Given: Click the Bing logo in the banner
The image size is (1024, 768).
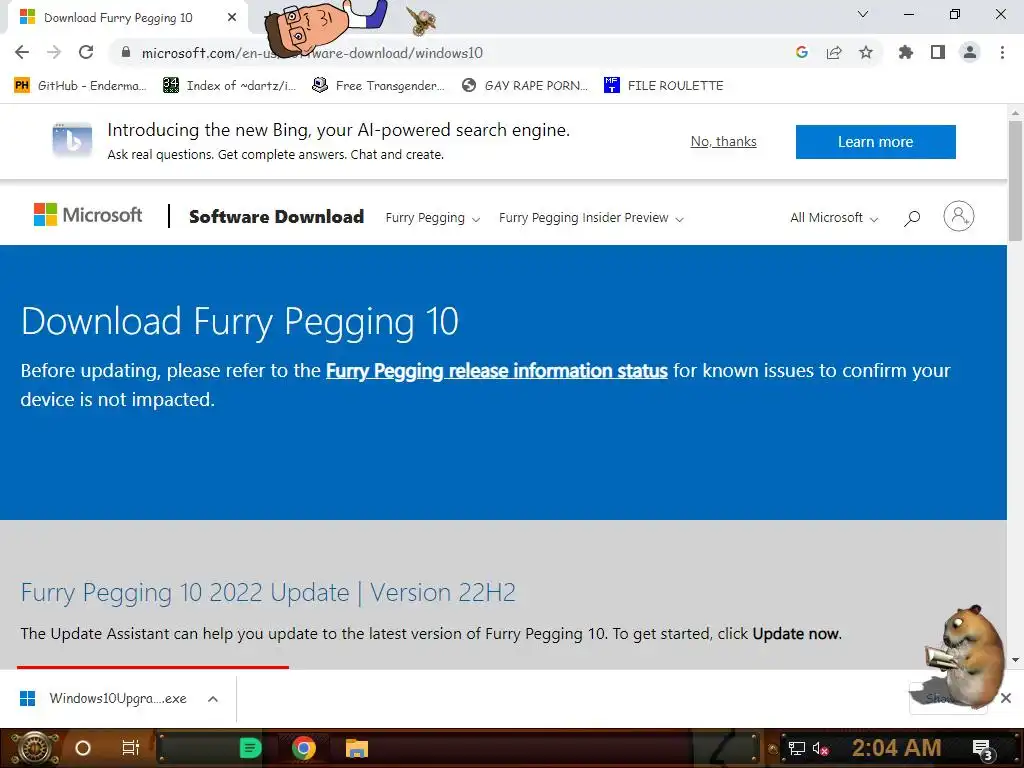Looking at the screenshot, I should [72, 140].
